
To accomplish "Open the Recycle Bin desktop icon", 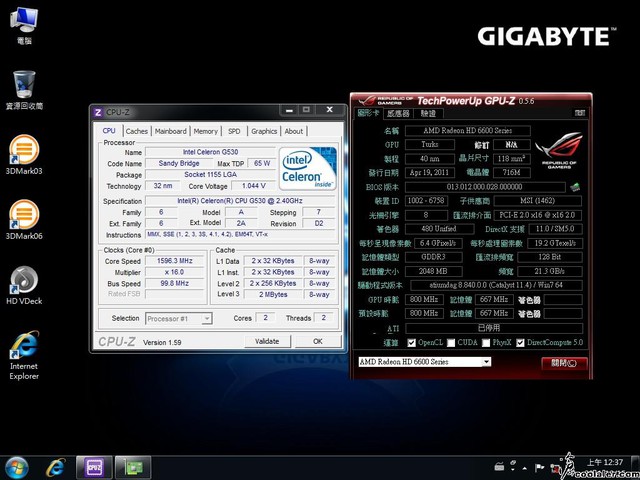I will [24, 90].
